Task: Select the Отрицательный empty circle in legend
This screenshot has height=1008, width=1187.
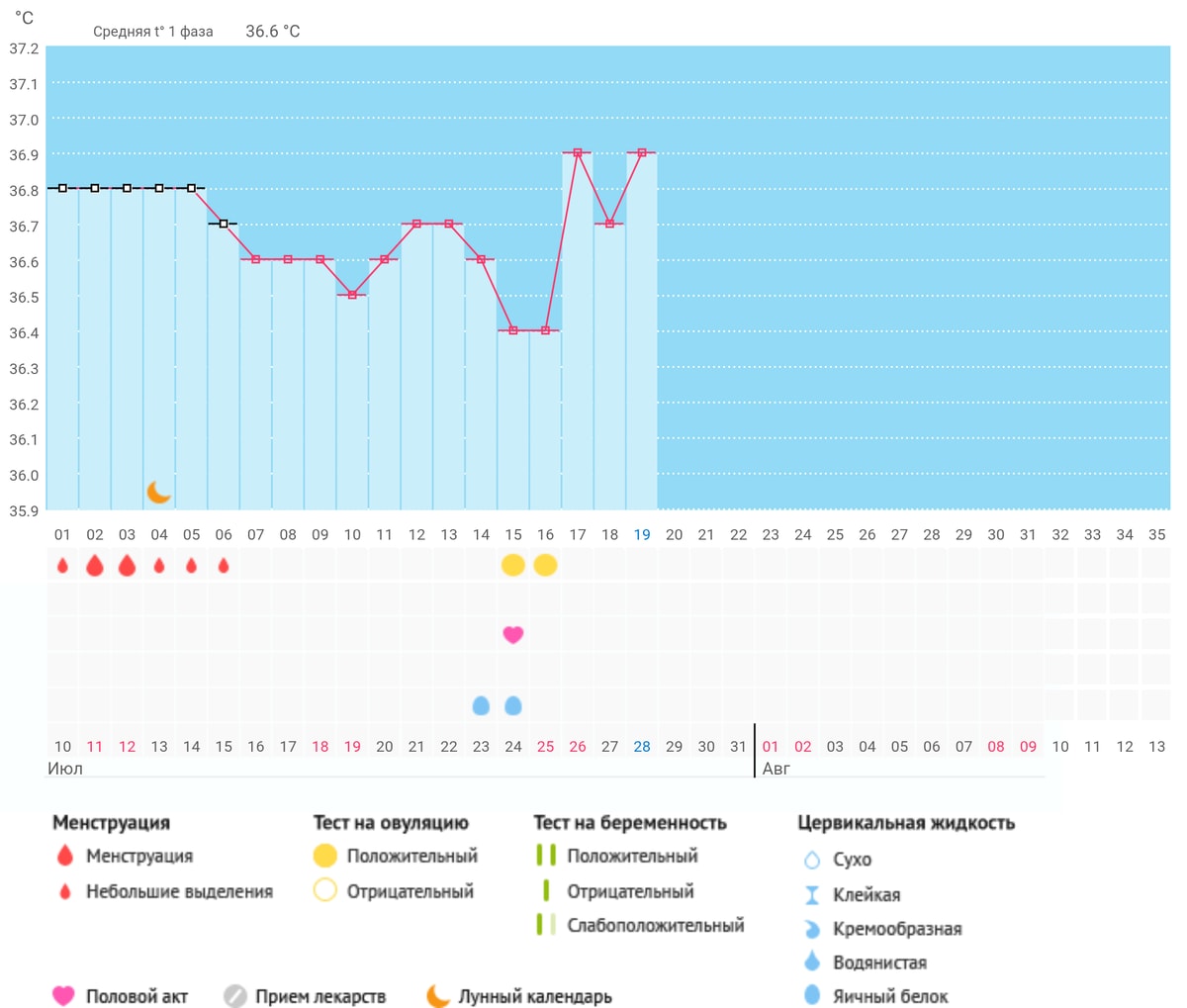Action: (x=324, y=890)
